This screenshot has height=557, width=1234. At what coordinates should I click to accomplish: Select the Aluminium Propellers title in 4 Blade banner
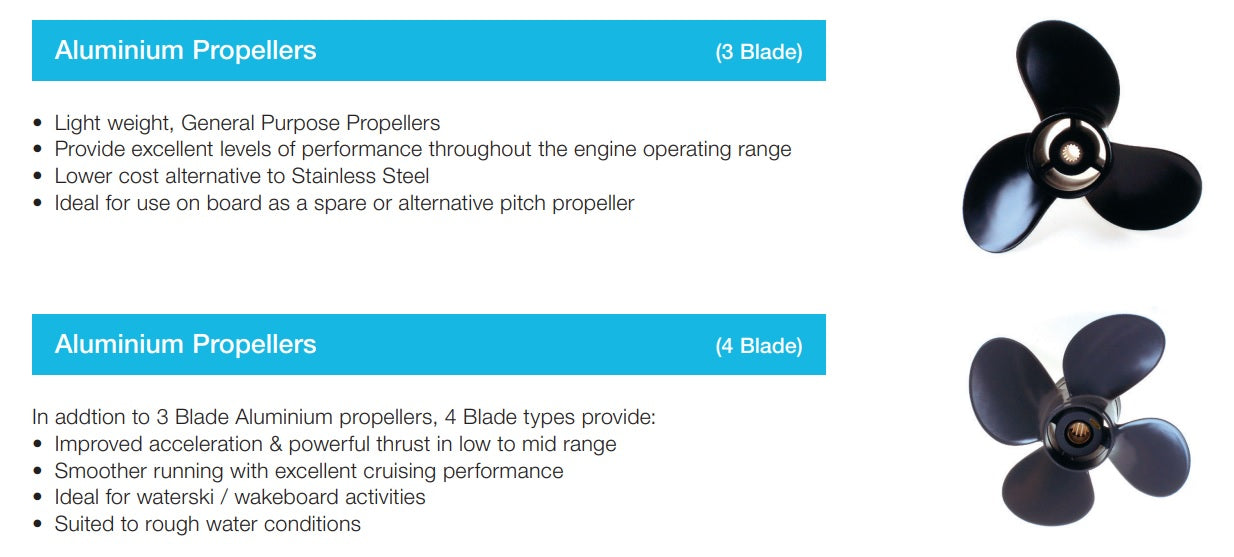[185, 344]
